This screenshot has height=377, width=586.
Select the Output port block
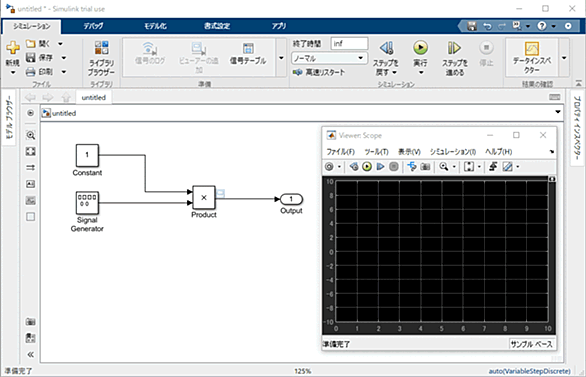291,199
